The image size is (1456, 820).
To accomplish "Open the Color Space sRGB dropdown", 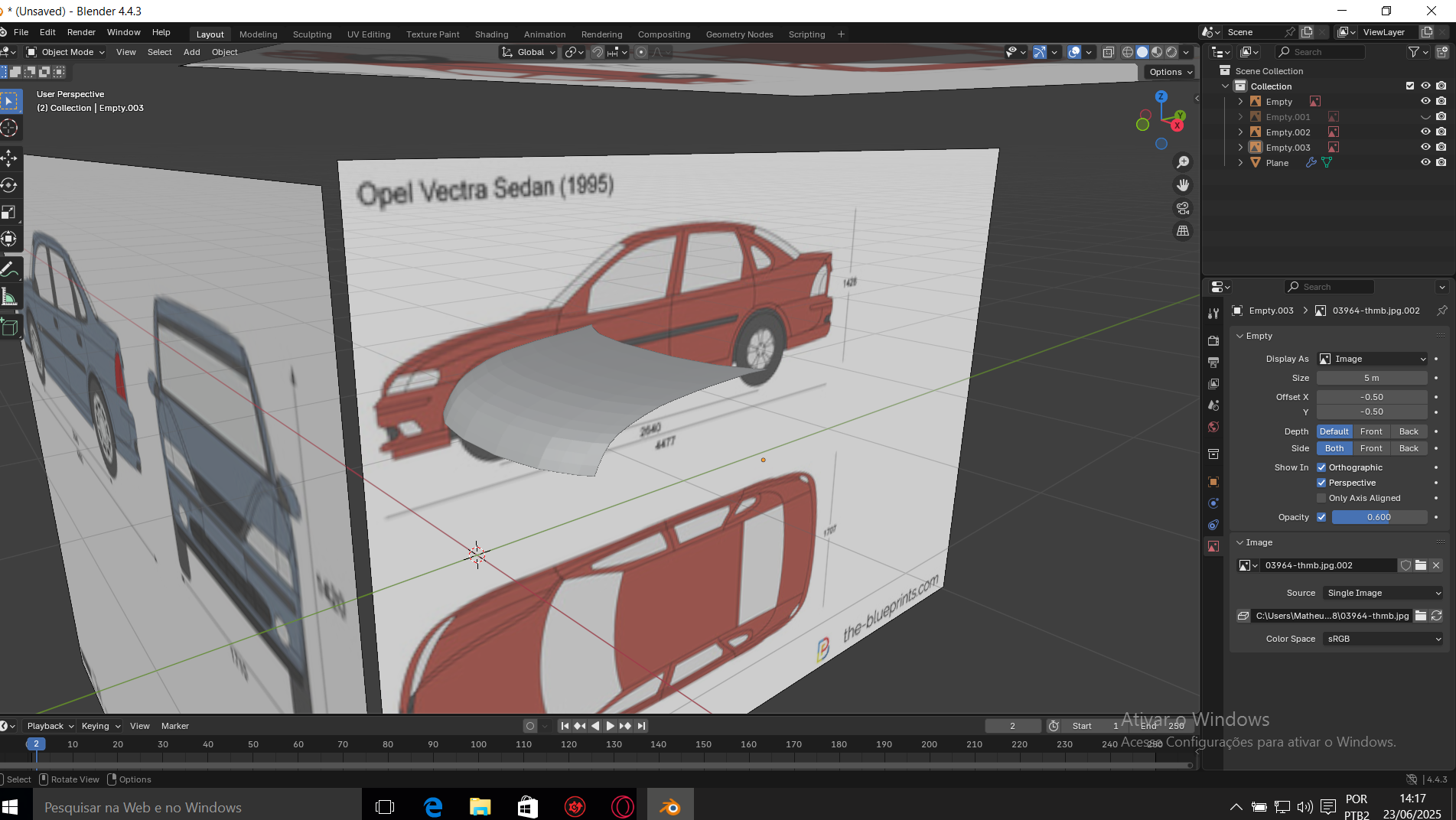I will (x=1383, y=639).
